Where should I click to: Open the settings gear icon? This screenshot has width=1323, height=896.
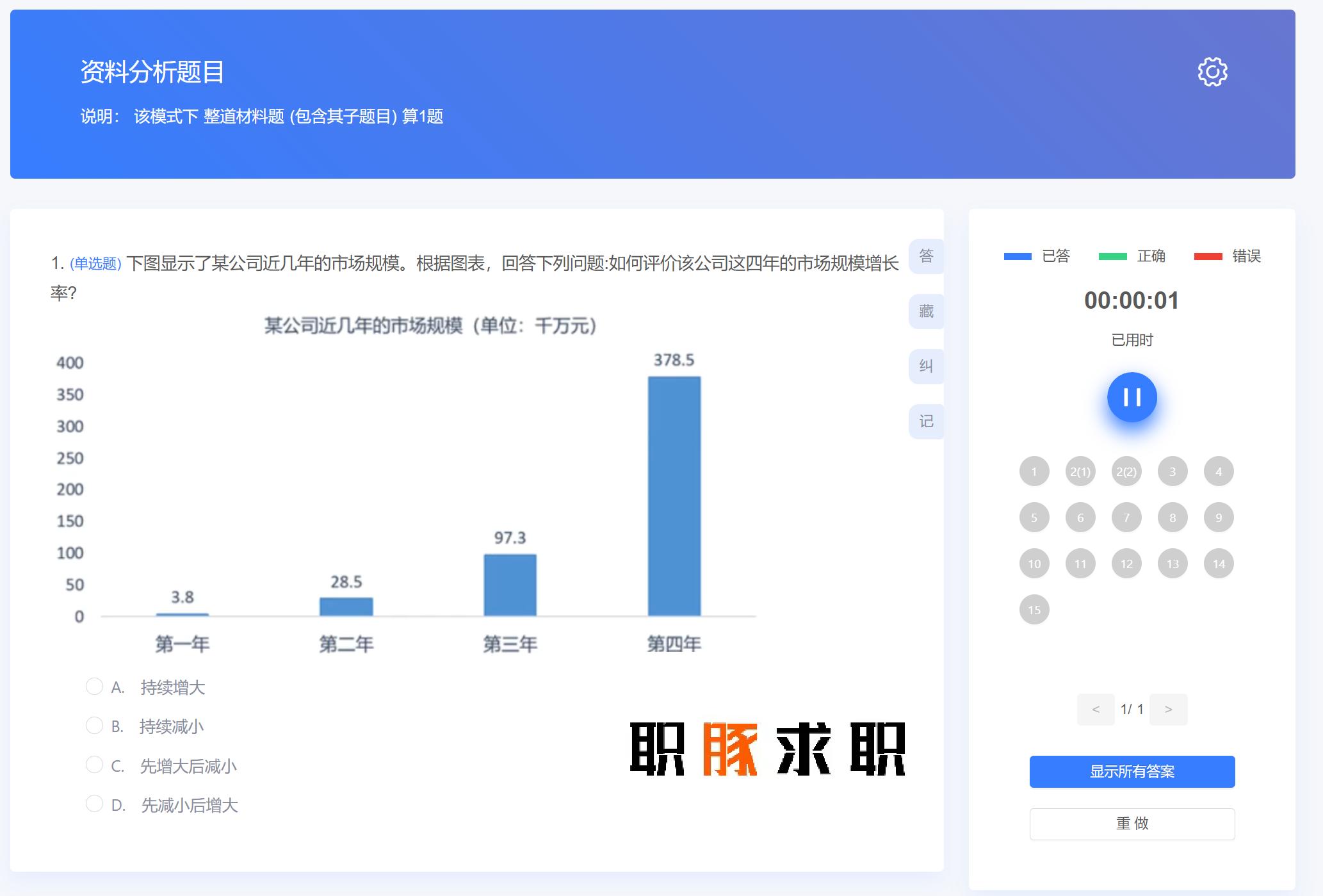click(1212, 72)
